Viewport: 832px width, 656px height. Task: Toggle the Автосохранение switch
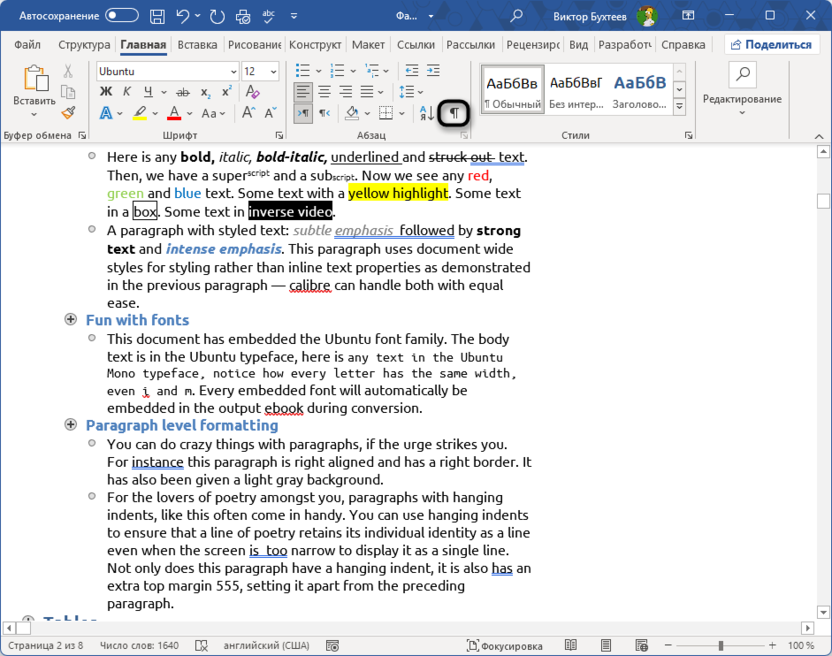[x=122, y=16]
